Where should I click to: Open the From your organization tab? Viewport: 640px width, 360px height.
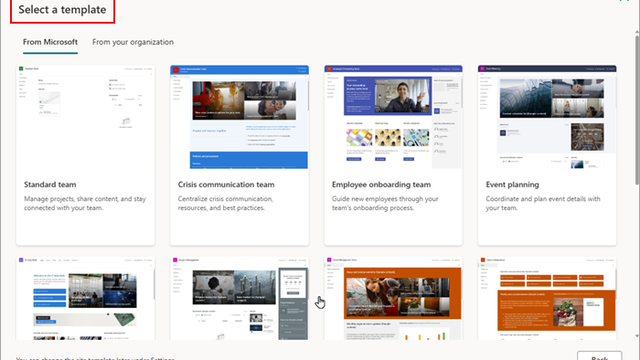(x=133, y=42)
